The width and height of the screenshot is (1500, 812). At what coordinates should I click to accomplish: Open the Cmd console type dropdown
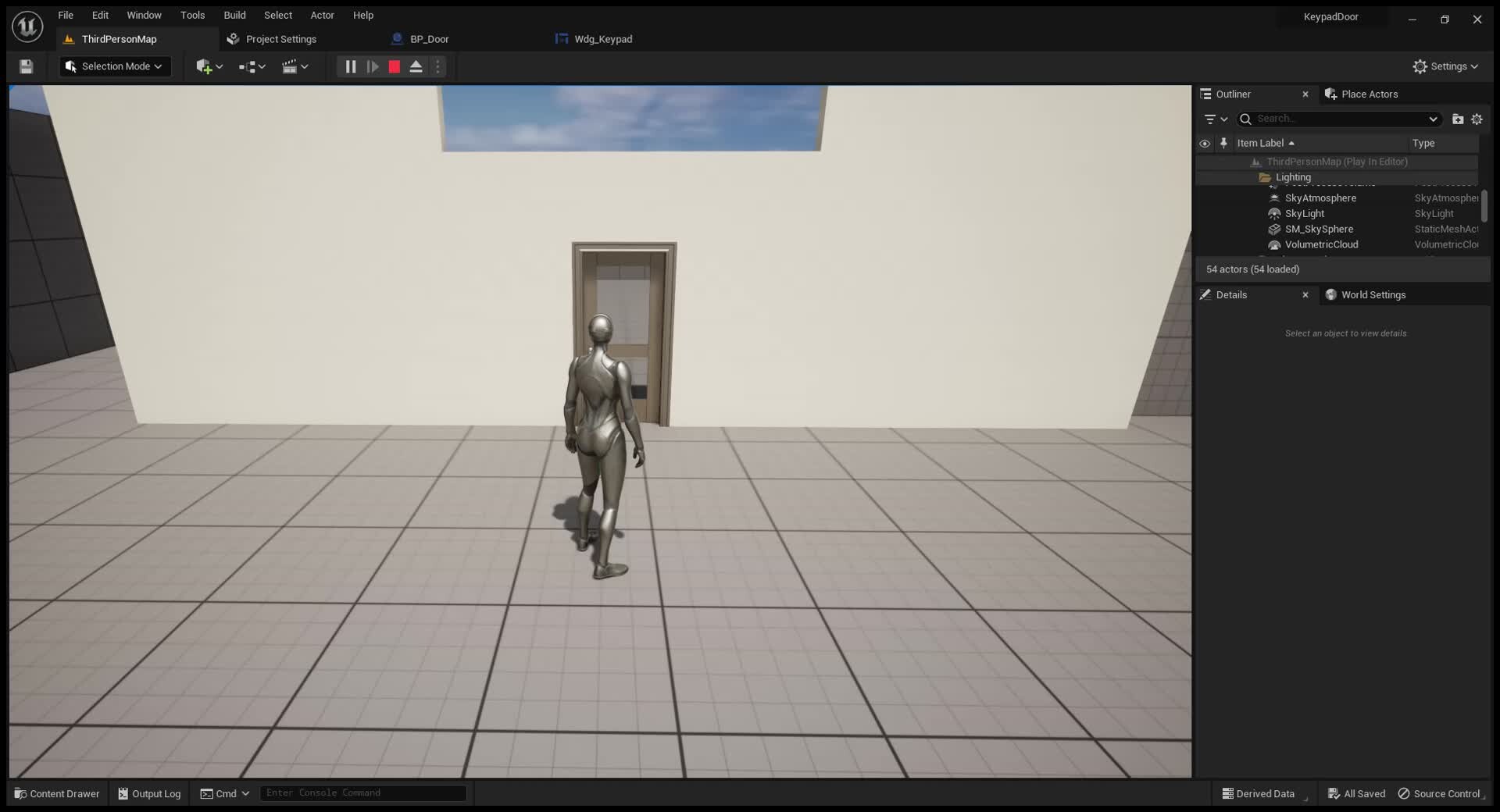(224, 793)
